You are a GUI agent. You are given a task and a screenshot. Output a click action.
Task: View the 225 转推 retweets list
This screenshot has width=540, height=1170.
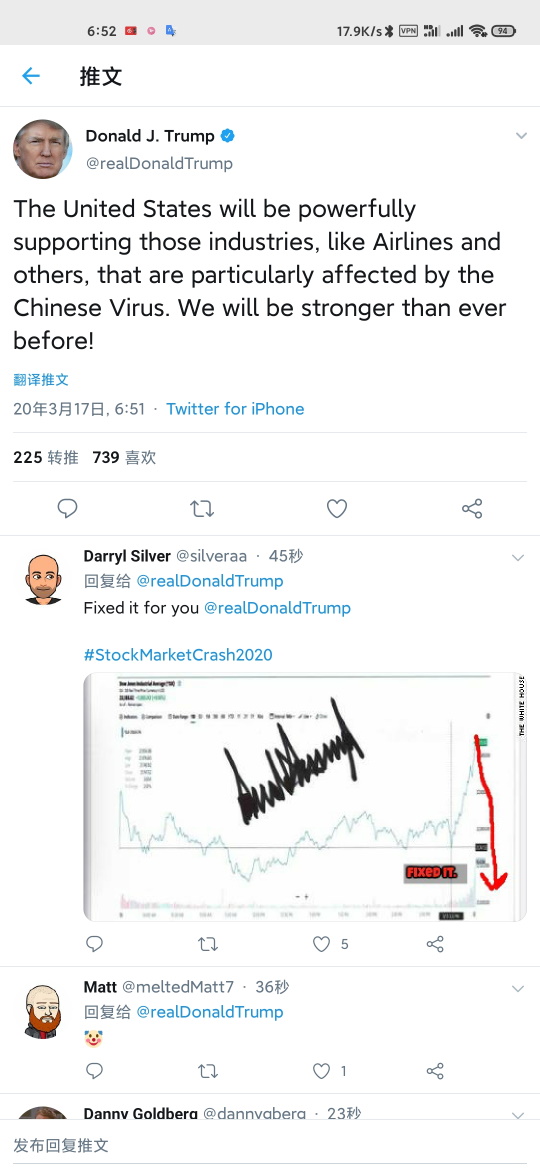coord(45,457)
